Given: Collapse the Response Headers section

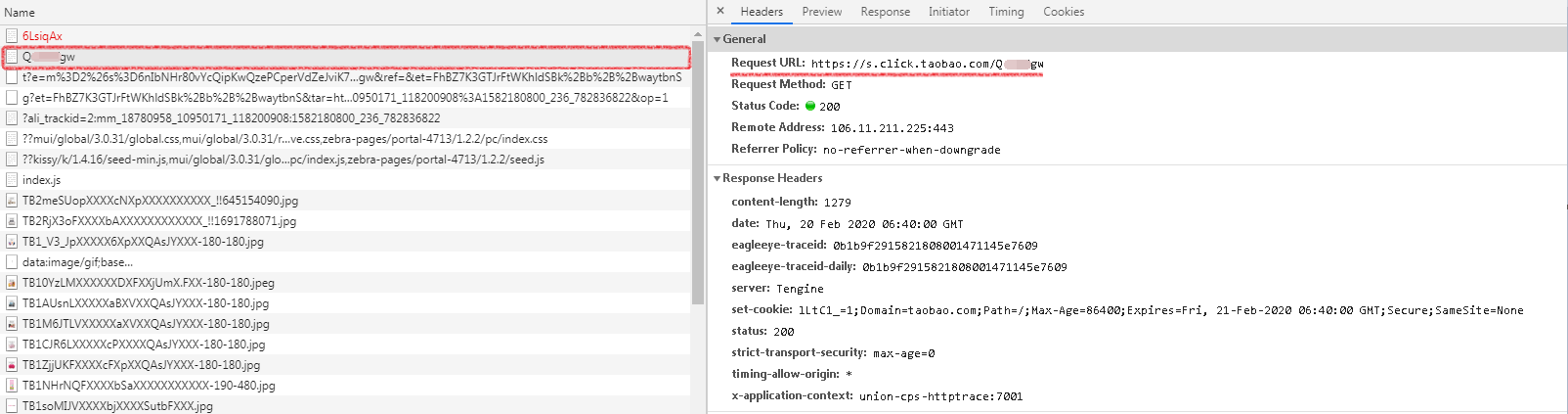Looking at the screenshot, I should point(718,178).
